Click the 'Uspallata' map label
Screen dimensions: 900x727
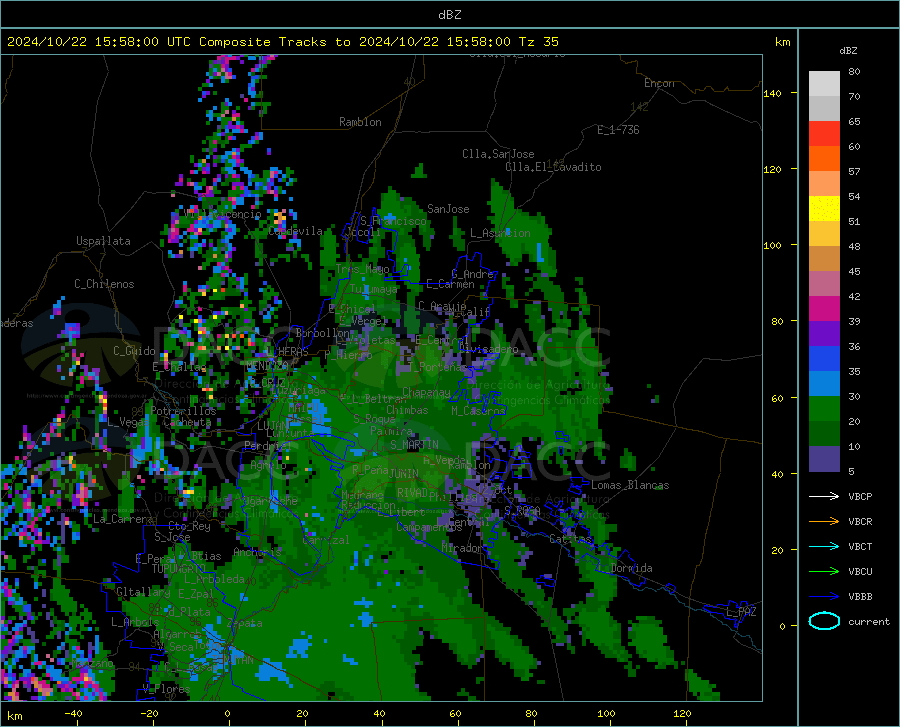tap(103, 242)
